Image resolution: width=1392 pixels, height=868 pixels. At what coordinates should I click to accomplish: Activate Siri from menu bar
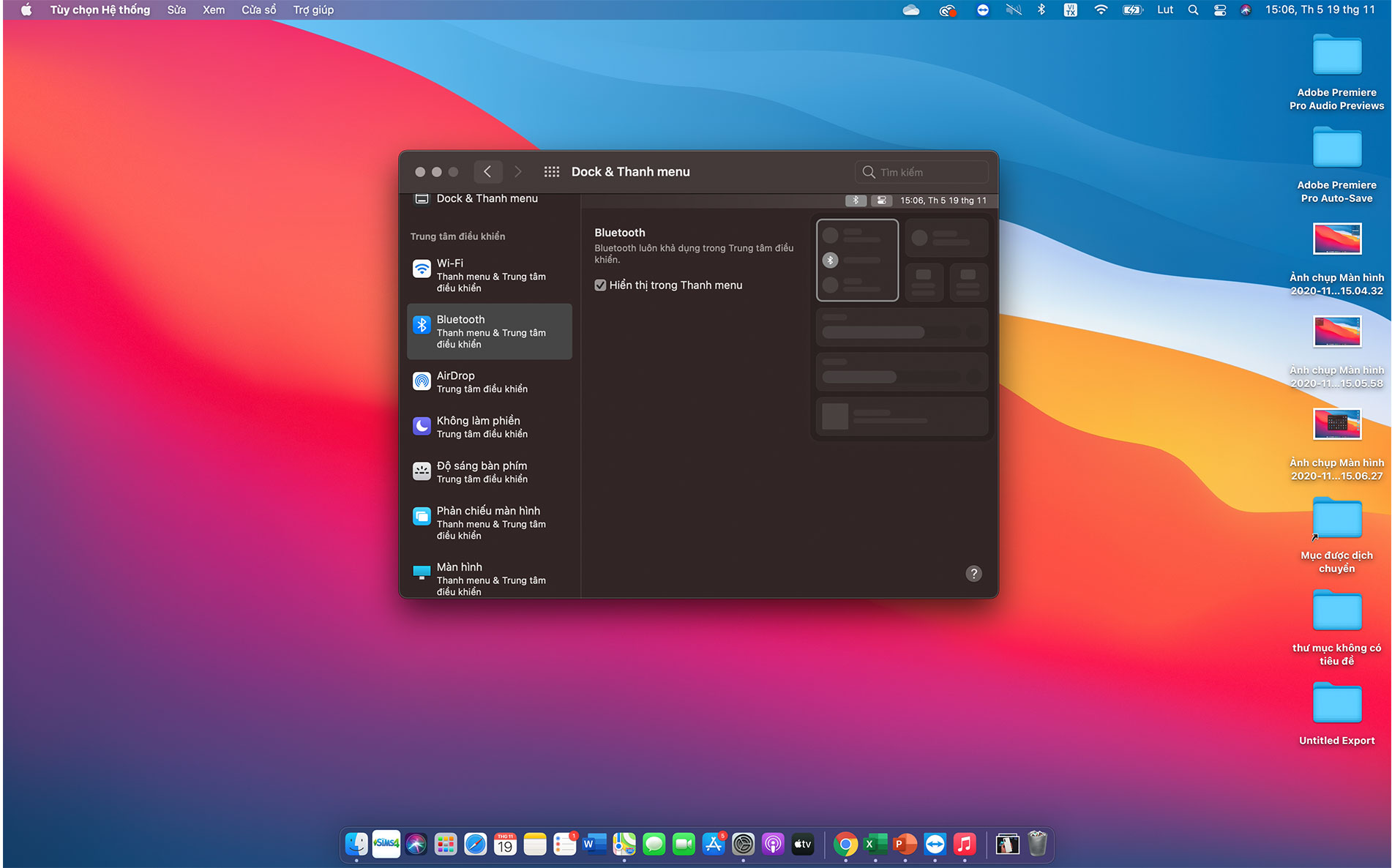1246,10
